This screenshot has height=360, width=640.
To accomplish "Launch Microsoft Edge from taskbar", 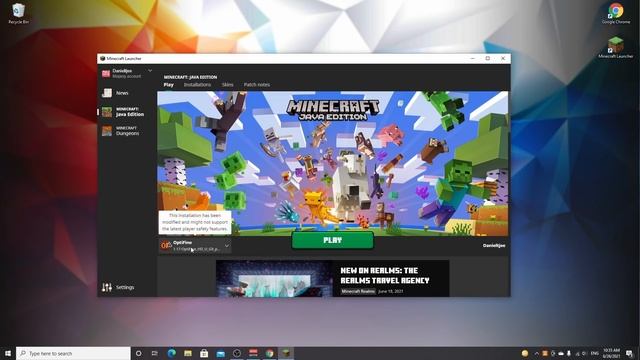I will click(171, 353).
